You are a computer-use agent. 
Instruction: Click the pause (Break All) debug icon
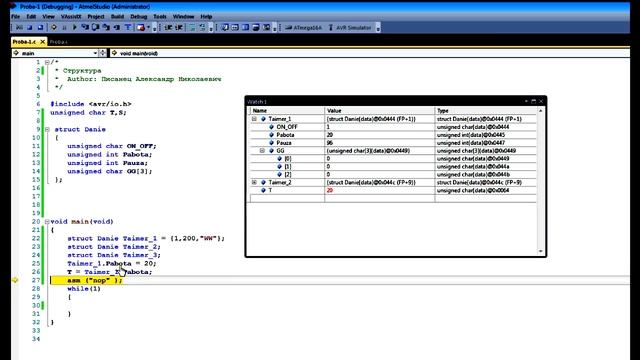(64, 27)
